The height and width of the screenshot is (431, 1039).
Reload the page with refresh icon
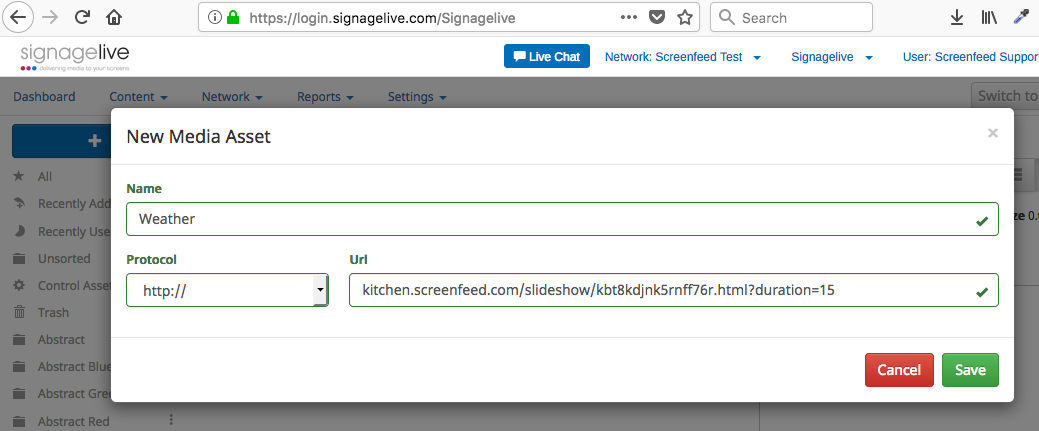[83, 18]
